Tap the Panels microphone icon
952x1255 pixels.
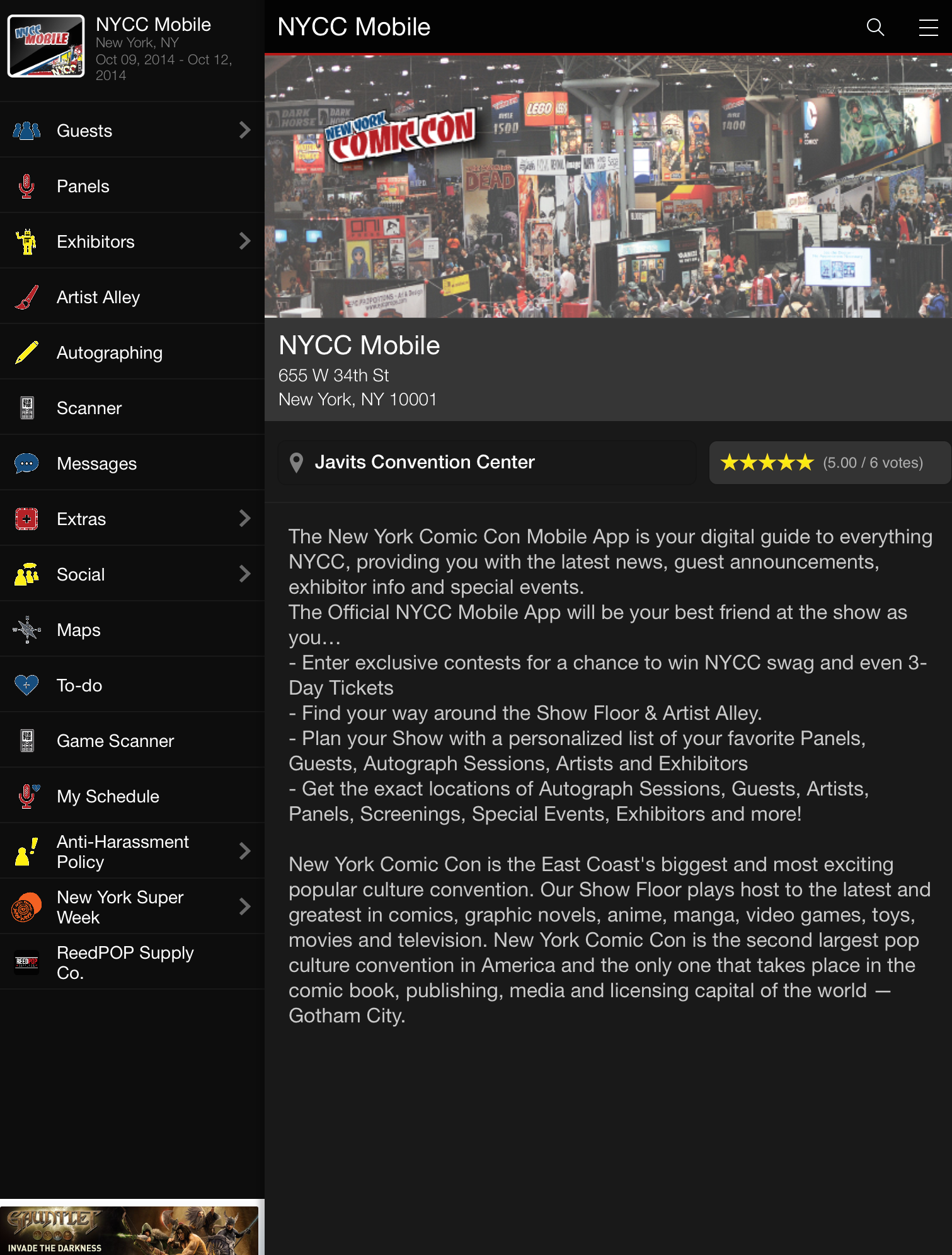[x=26, y=186]
